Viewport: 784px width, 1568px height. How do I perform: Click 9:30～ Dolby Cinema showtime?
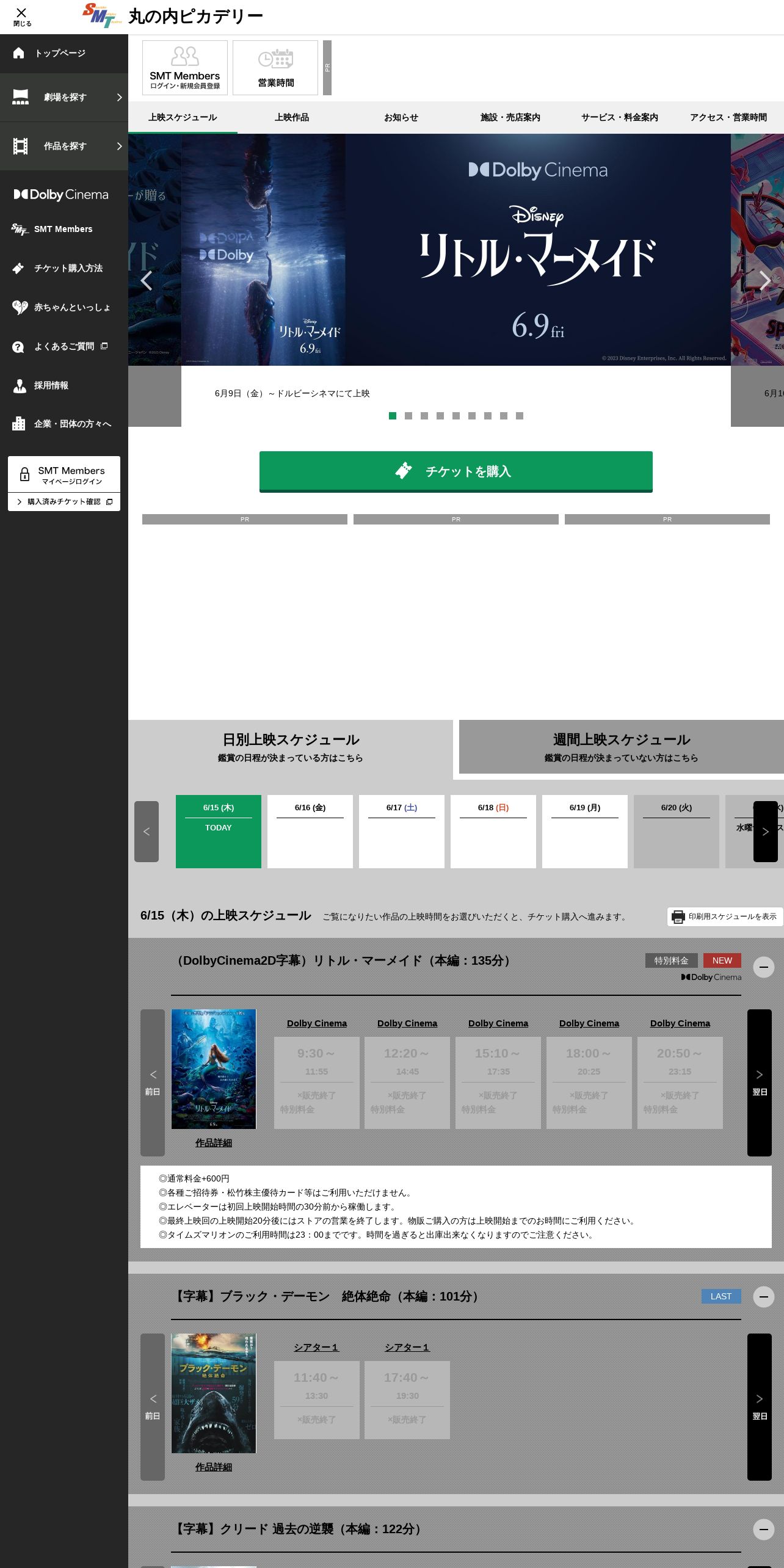(317, 1083)
